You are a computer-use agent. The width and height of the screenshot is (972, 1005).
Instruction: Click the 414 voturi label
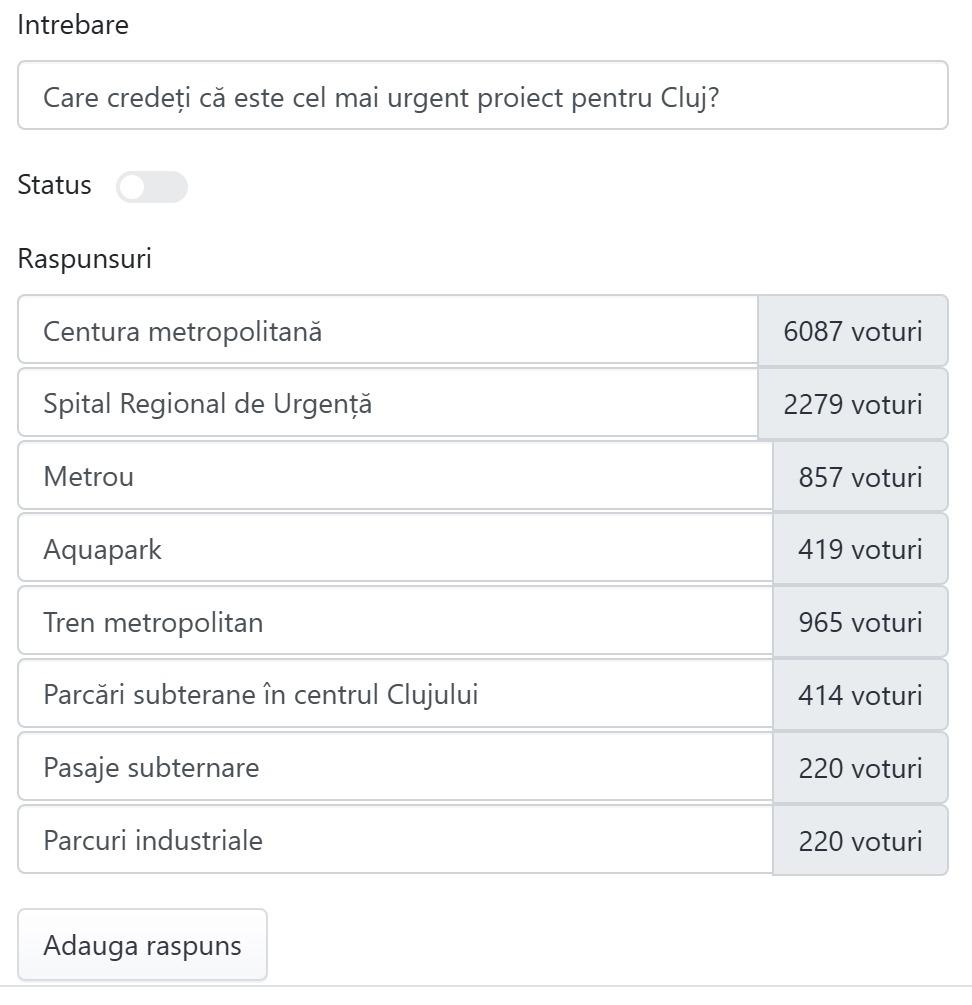point(860,695)
